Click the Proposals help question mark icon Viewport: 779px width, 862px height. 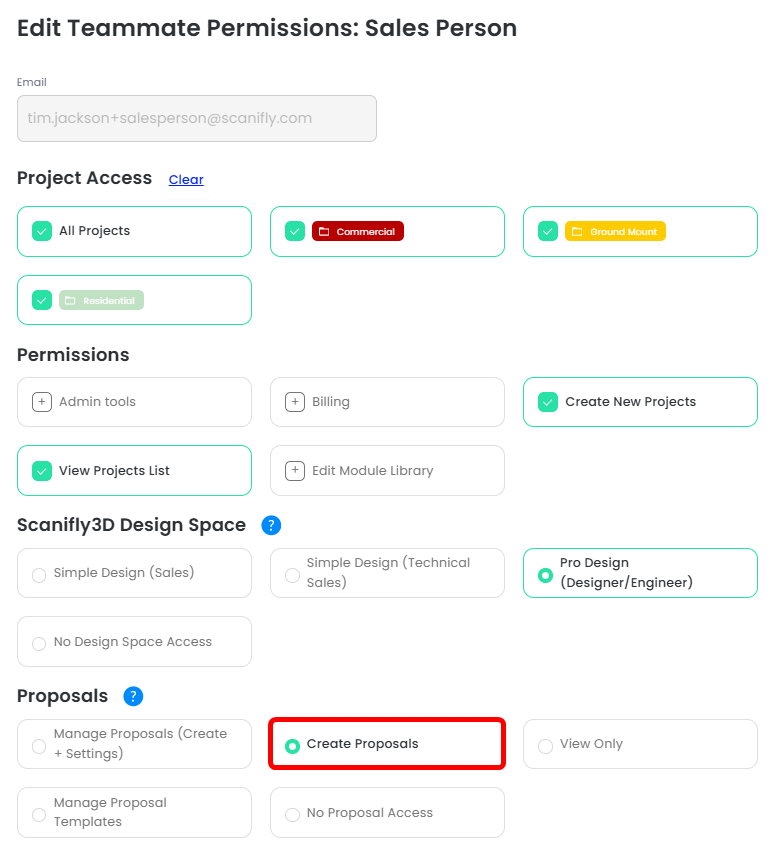tap(133, 696)
